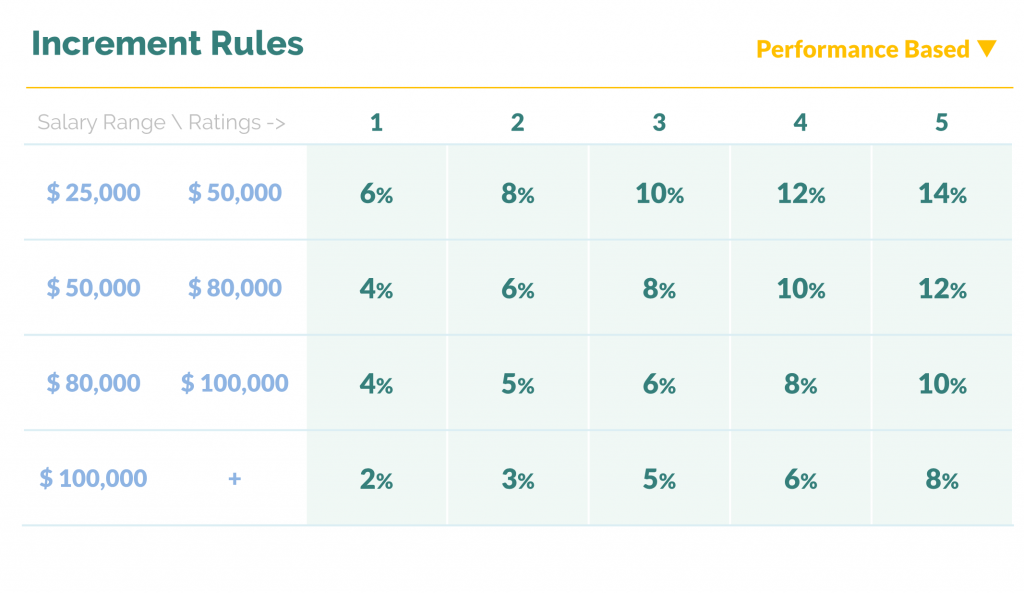The image size is (1024, 593).
Task: Select rating column header 3
Action: tap(659, 122)
